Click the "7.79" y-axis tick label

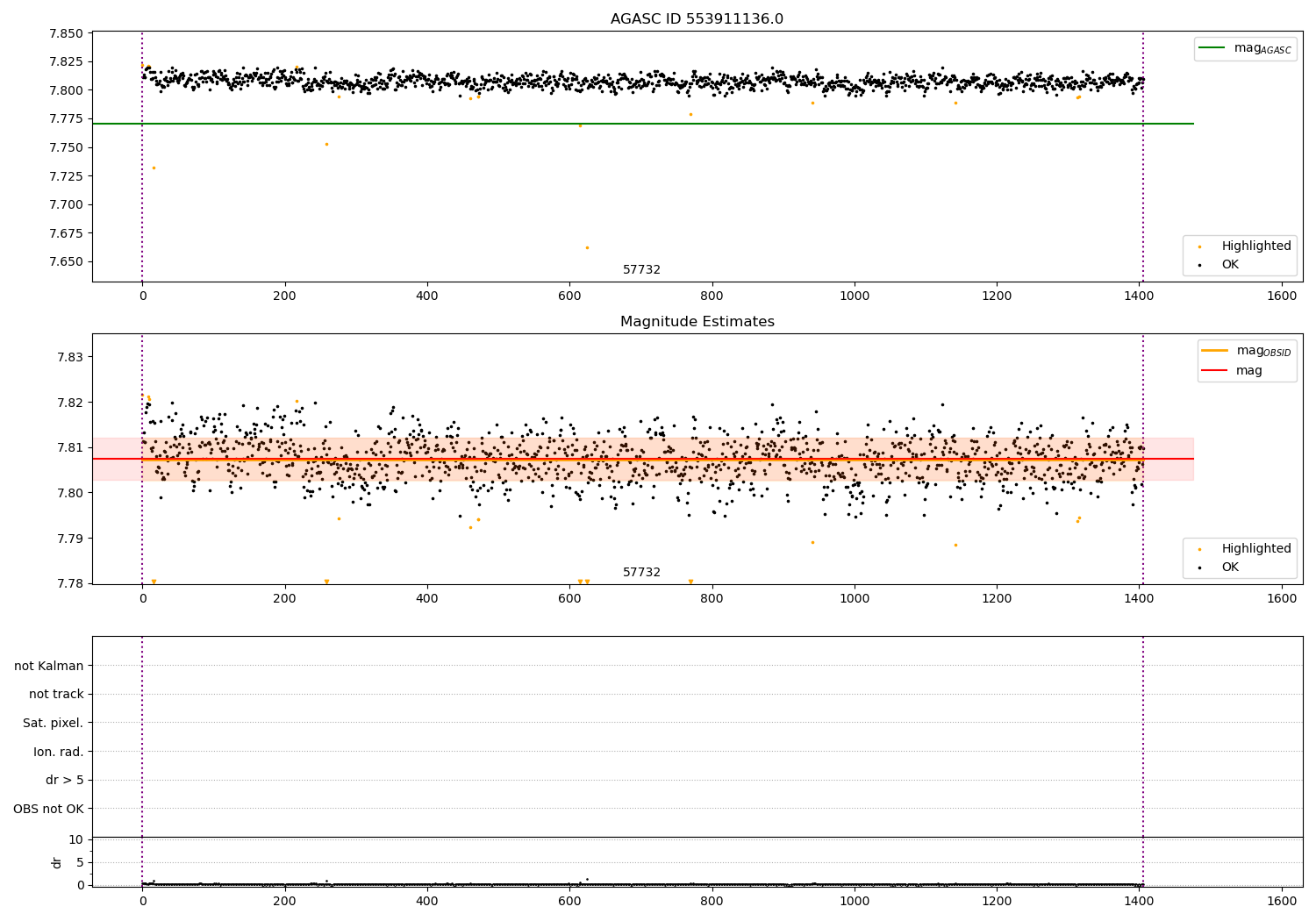[70, 539]
